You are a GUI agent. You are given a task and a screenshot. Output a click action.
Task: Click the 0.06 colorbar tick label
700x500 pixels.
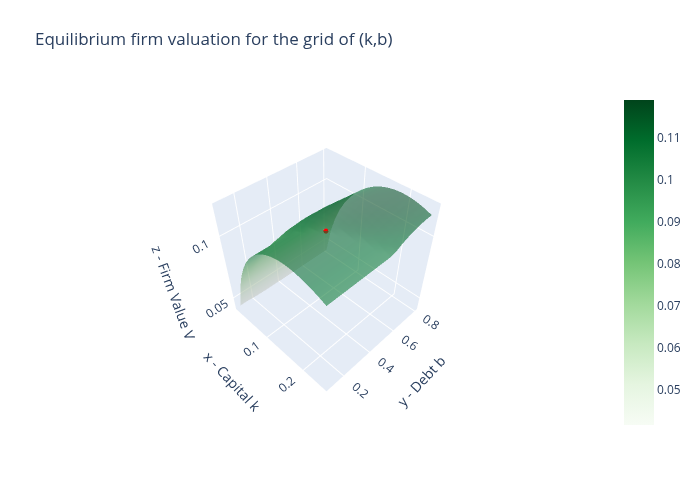tap(669, 348)
